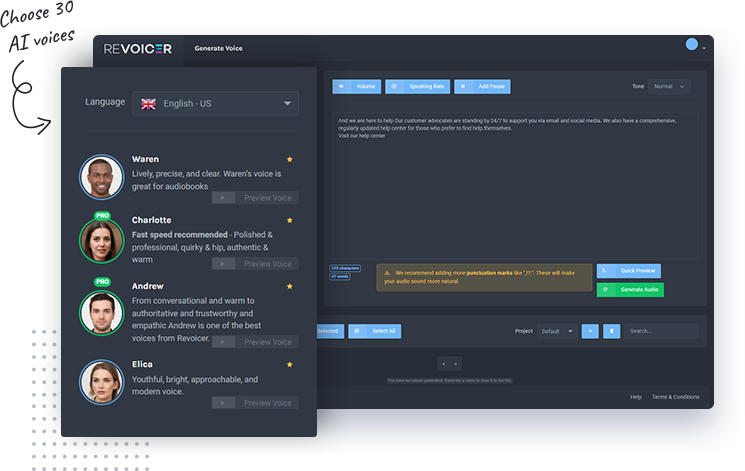Click the Select All button

[x=375, y=331]
